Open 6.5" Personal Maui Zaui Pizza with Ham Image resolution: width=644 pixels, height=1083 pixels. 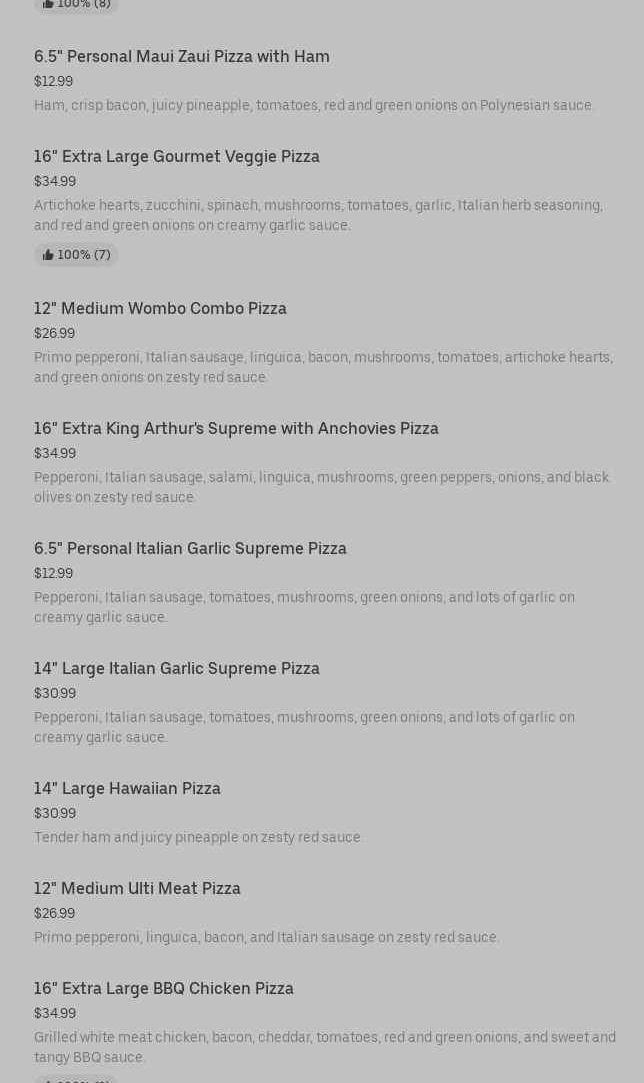coord(181,57)
